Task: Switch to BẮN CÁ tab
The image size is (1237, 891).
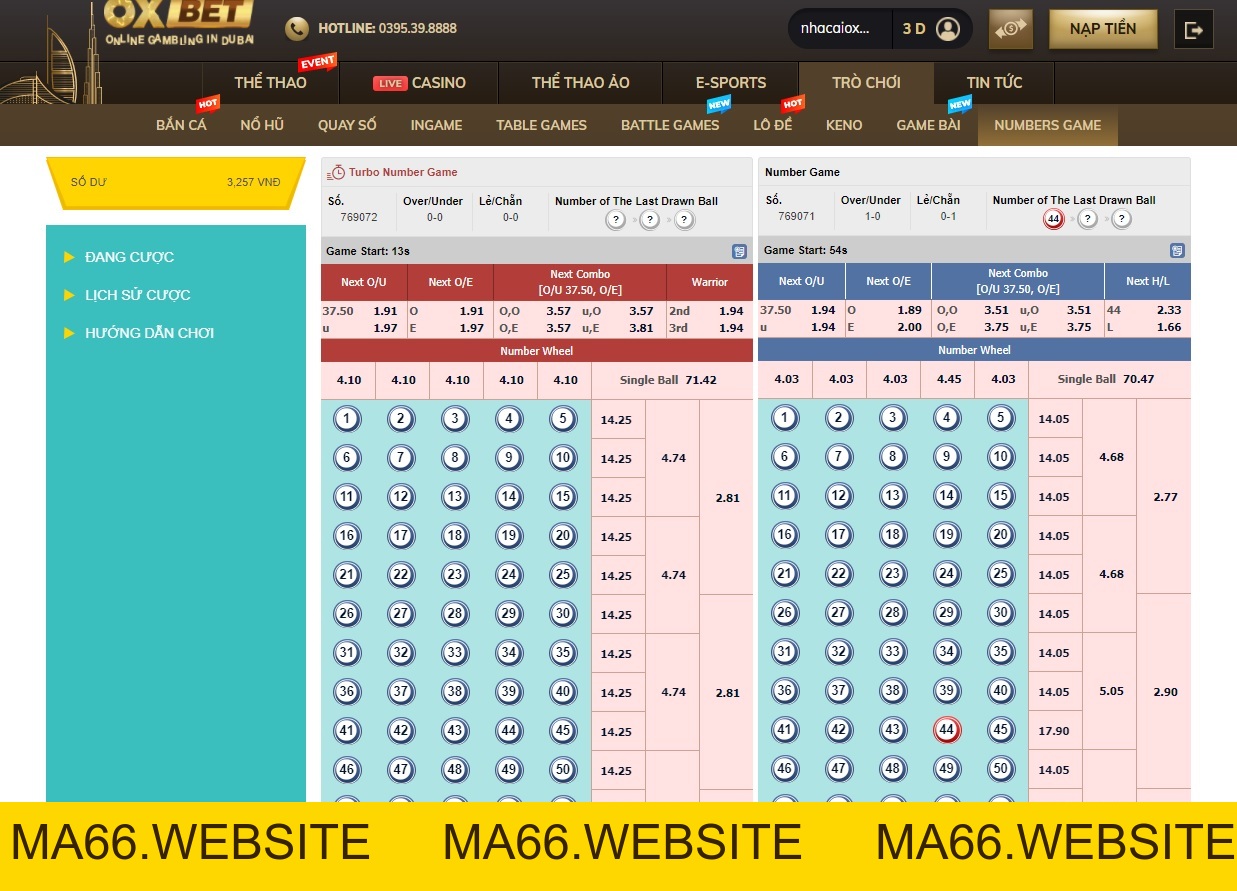Action: pyautogui.click(x=181, y=125)
